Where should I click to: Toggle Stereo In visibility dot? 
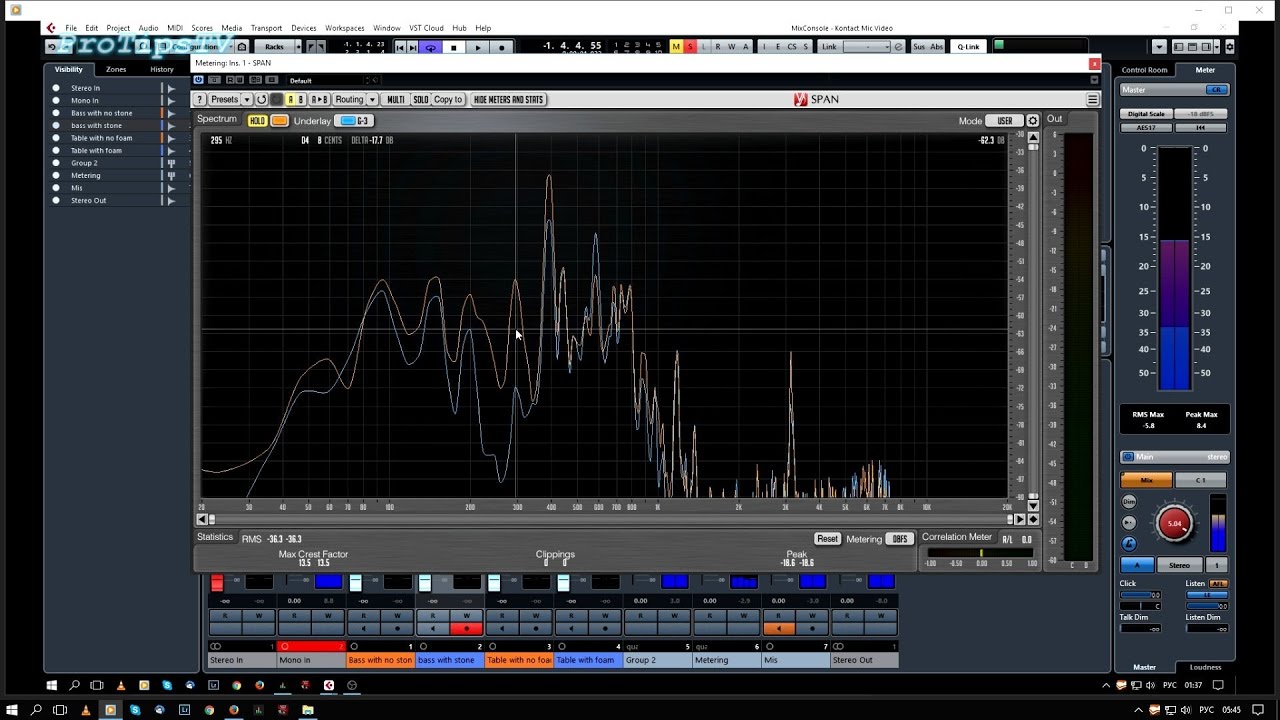(57, 88)
